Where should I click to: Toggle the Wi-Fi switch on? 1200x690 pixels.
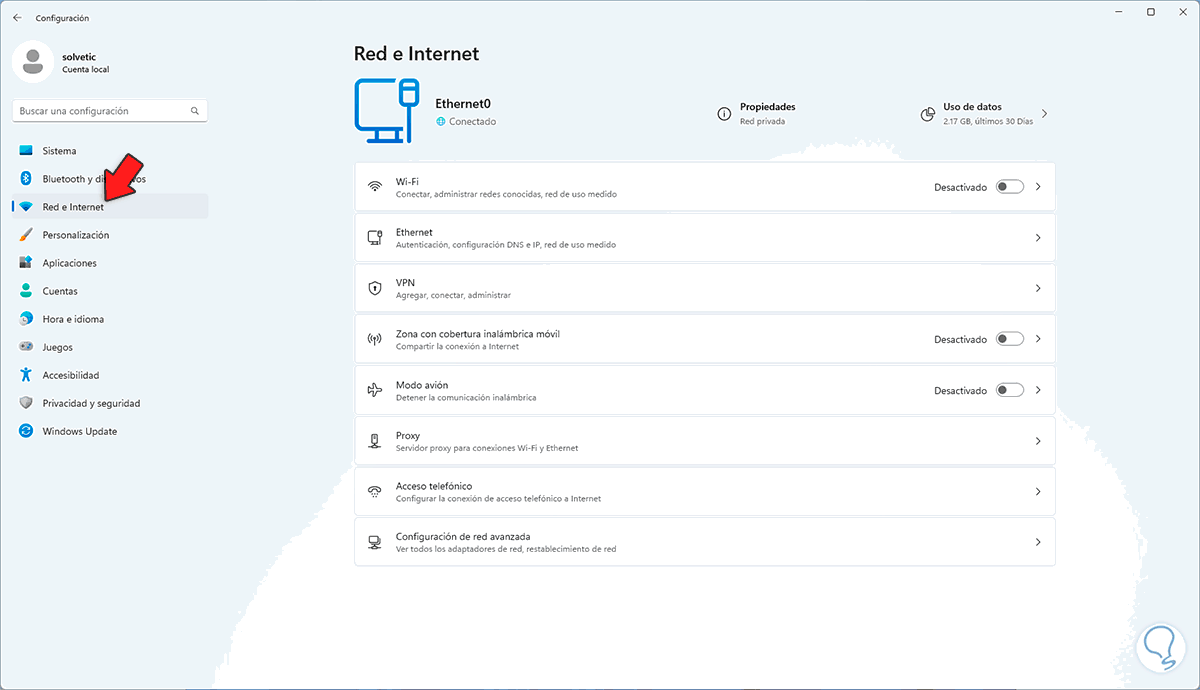click(x=1010, y=187)
